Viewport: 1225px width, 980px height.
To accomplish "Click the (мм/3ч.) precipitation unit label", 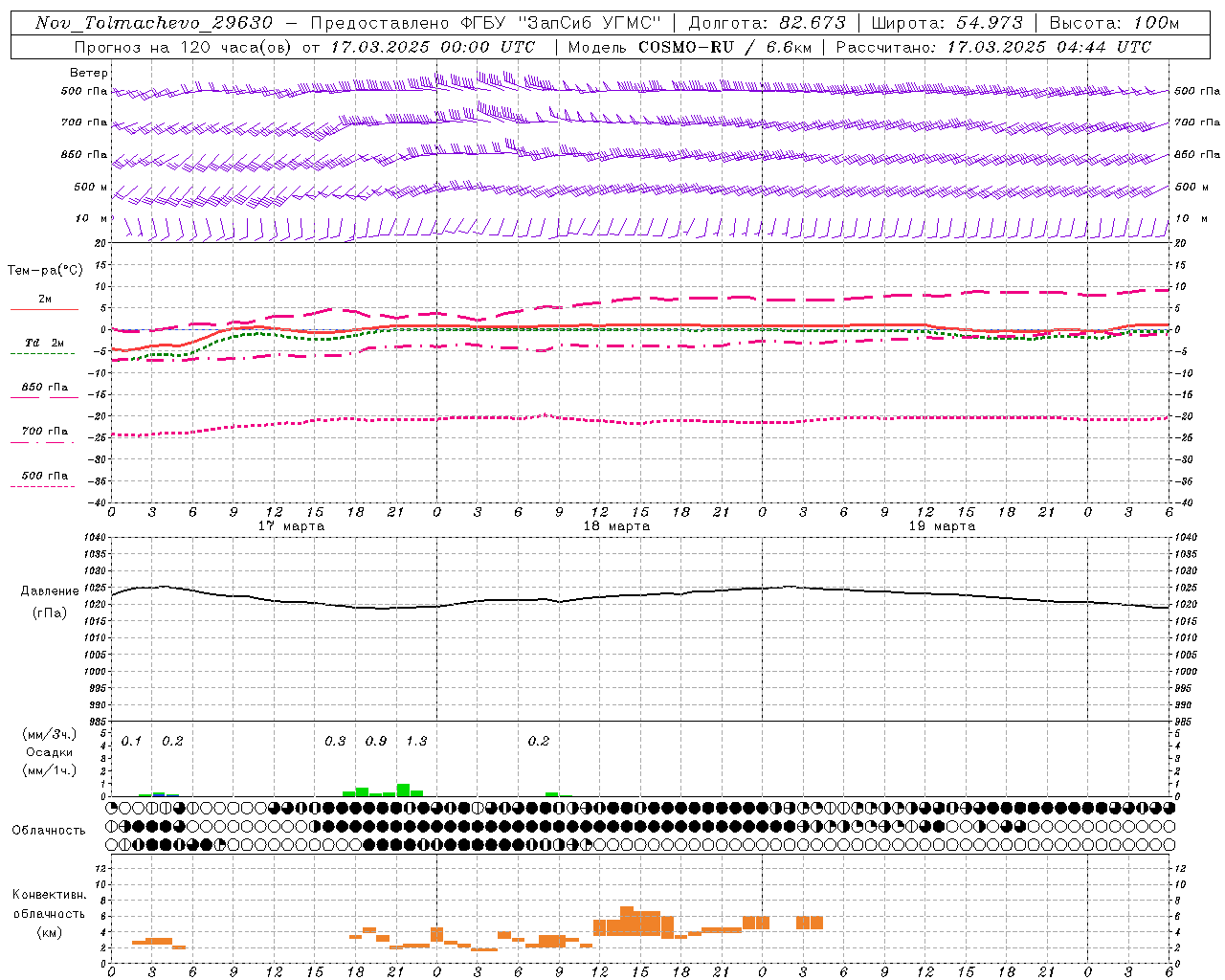I will 50,734.
